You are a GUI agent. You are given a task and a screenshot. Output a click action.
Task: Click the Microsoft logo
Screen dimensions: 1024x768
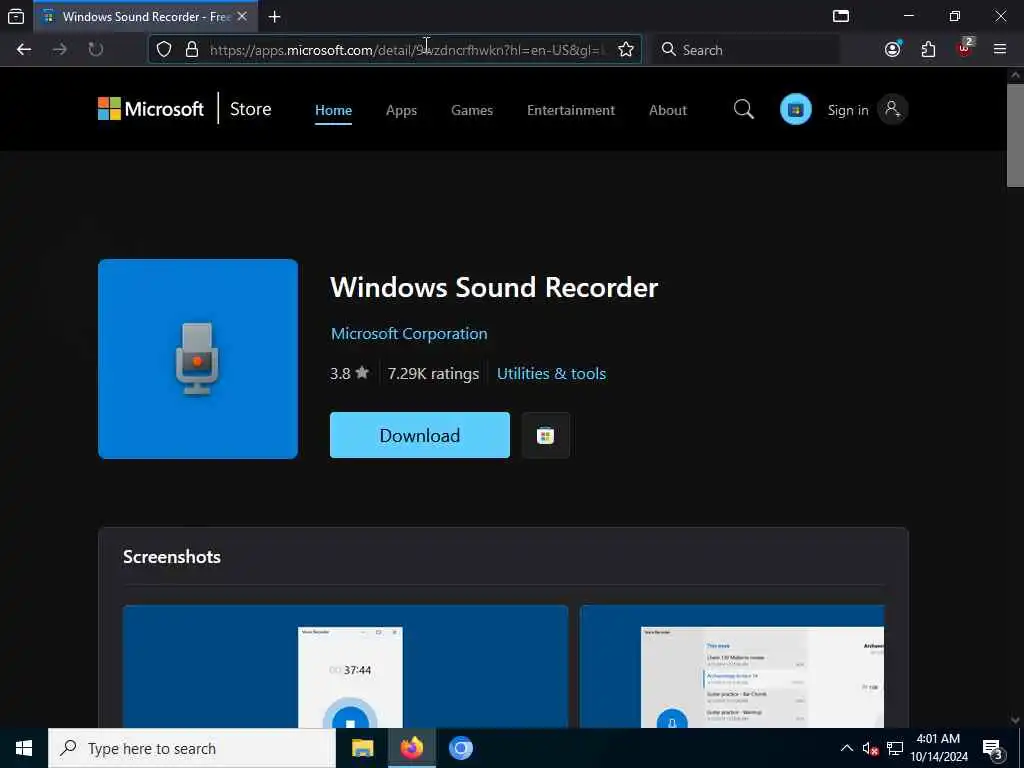tap(151, 109)
